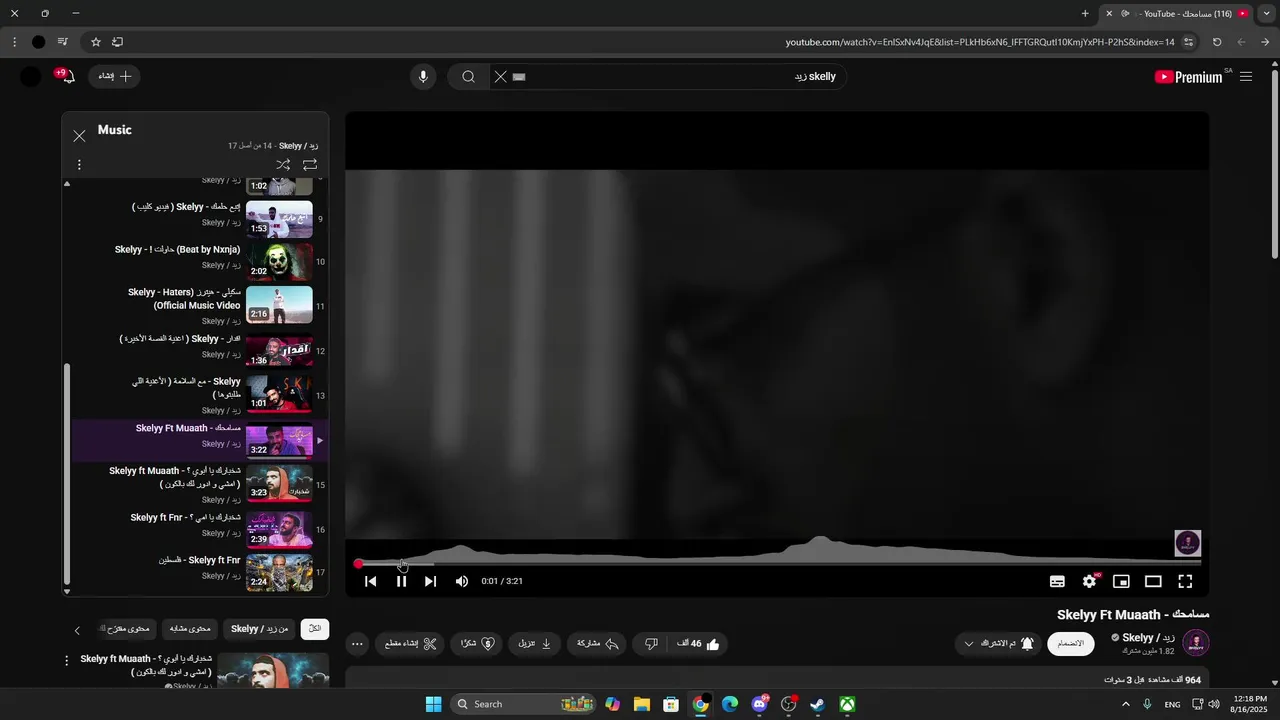1280x720 pixels.
Task: Toggle subtitles/closed captions in the player
Action: (1057, 581)
